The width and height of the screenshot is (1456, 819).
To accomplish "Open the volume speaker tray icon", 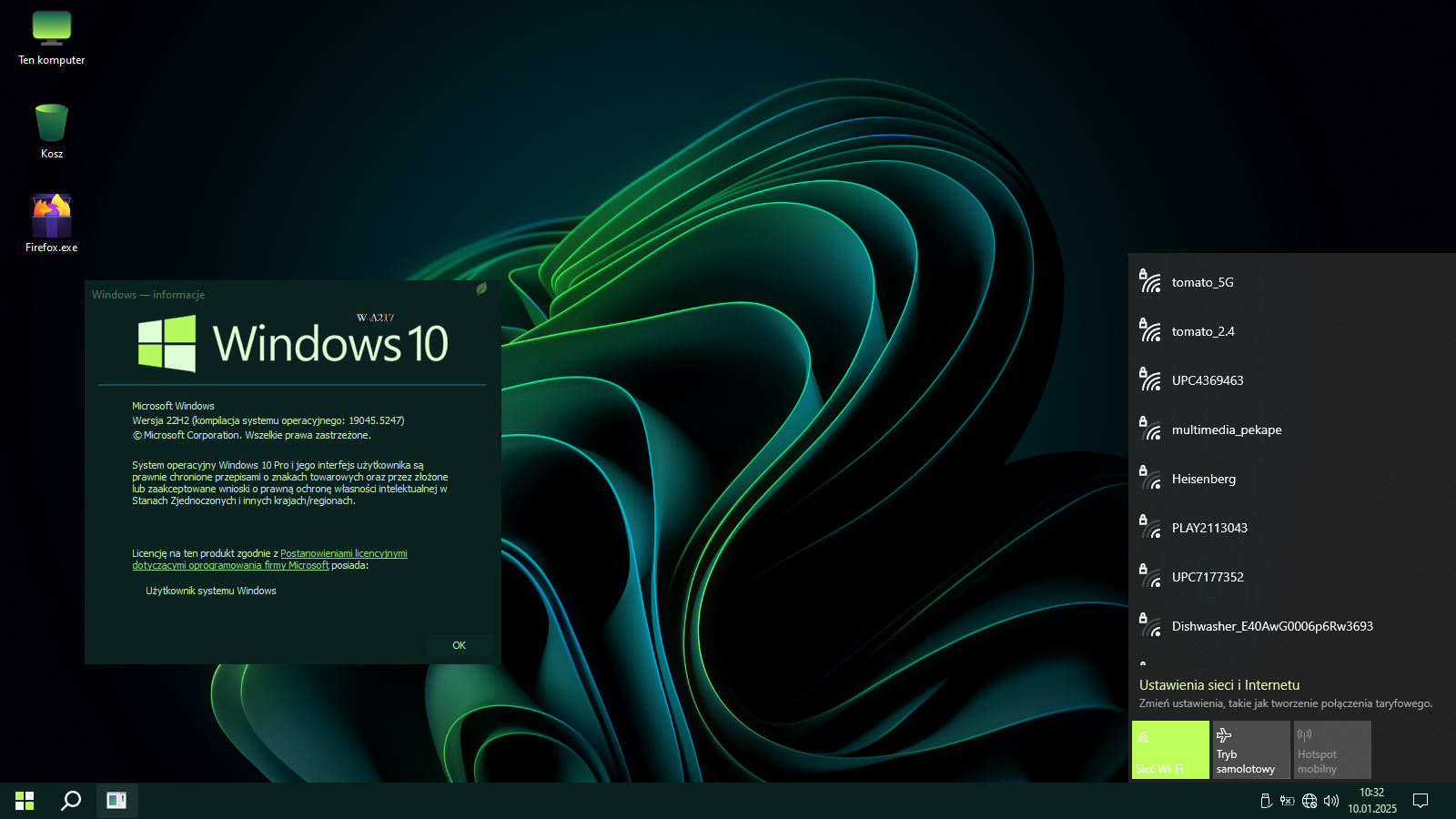I will click(x=1331, y=801).
